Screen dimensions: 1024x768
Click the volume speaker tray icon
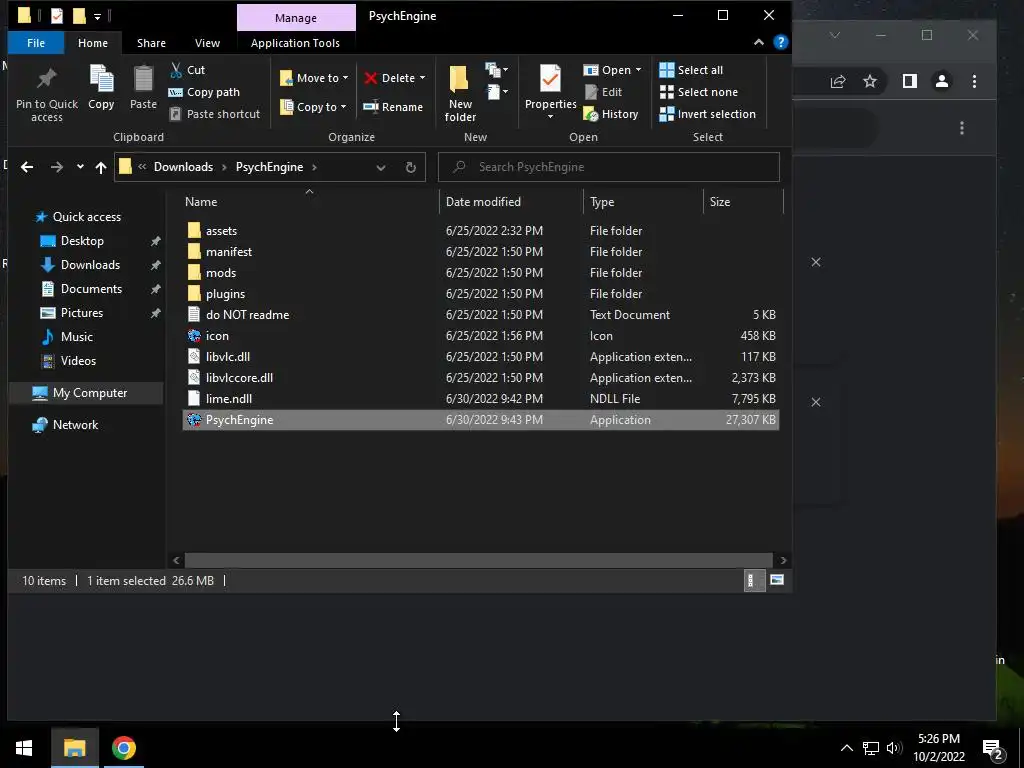point(894,748)
